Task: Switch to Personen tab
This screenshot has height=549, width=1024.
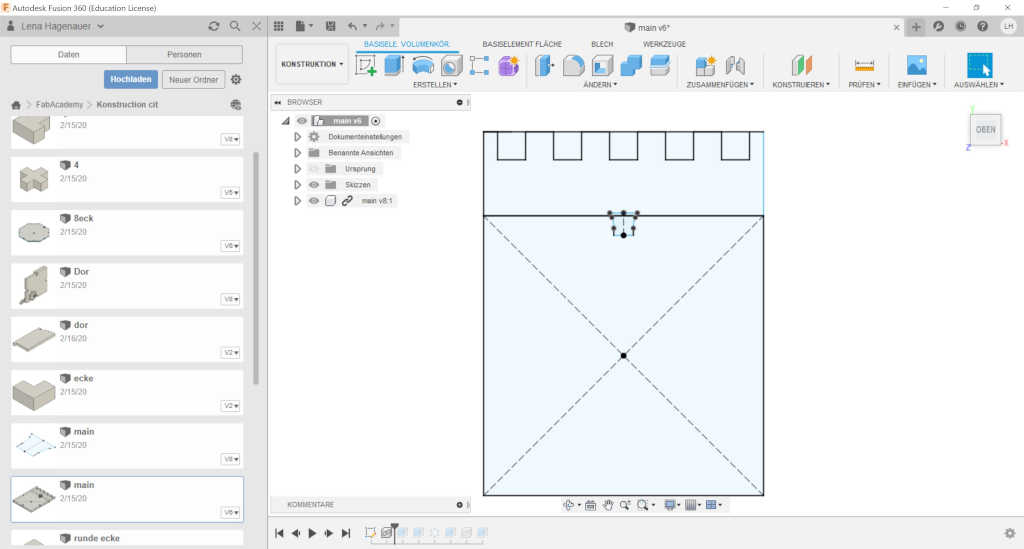Action: [x=184, y=54]
